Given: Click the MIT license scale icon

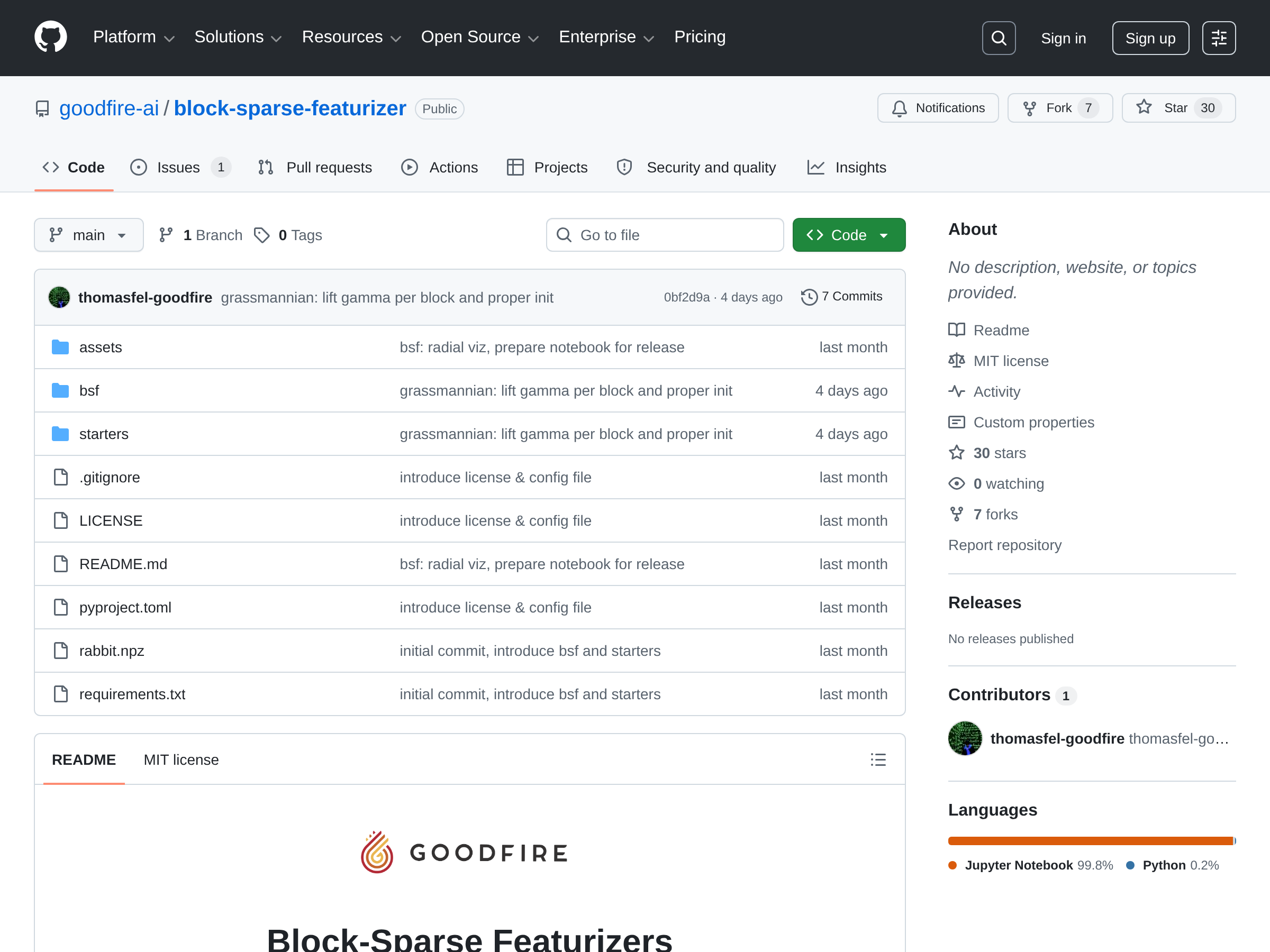Looking at the screenshot, I should coord(957,360).
